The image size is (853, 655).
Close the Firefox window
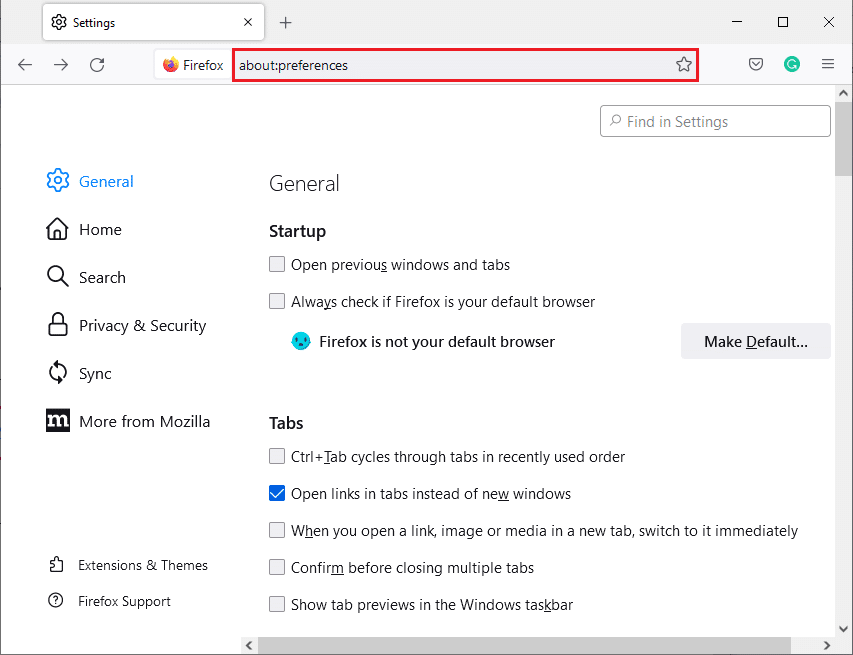tap(829, 22)
